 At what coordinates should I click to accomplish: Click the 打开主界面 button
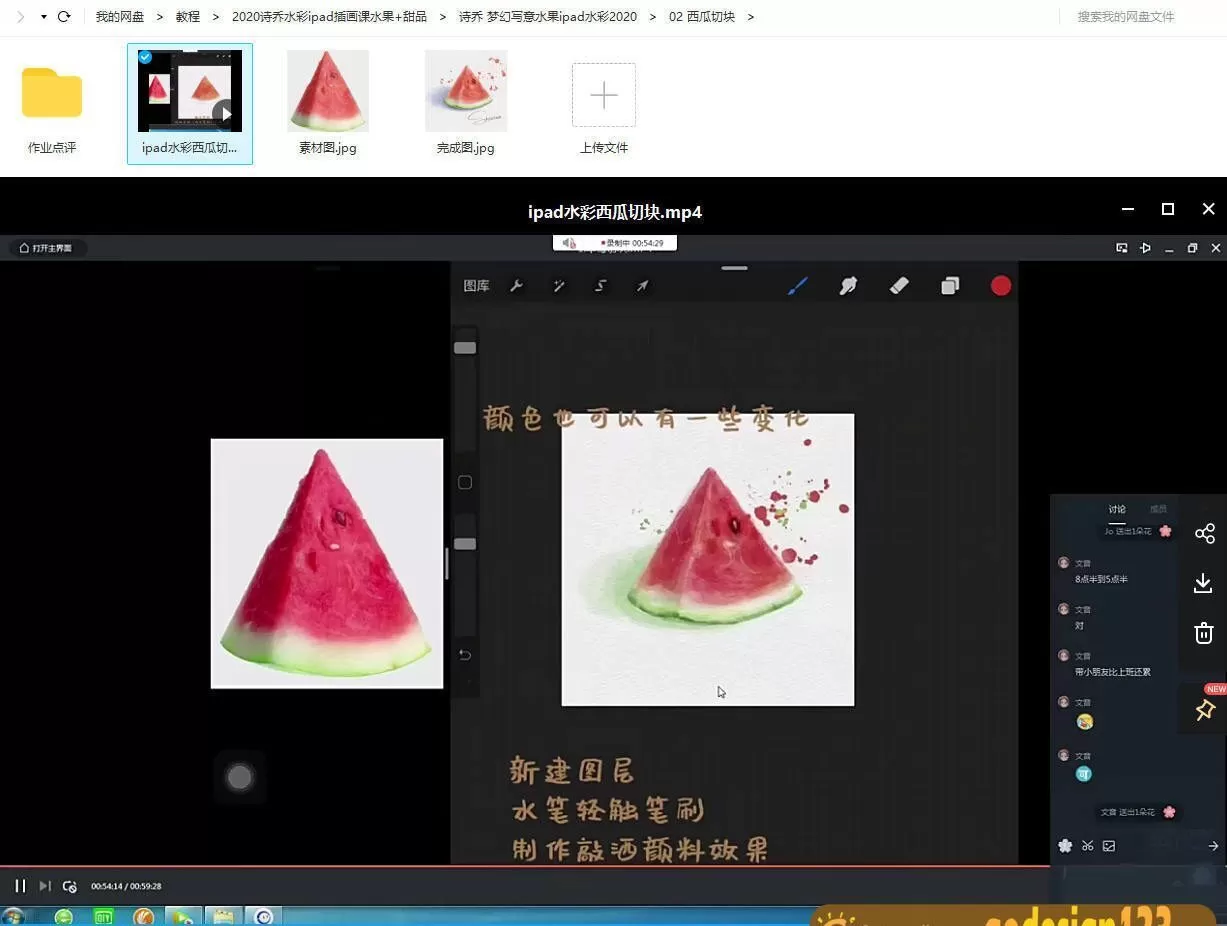[47, 247]
